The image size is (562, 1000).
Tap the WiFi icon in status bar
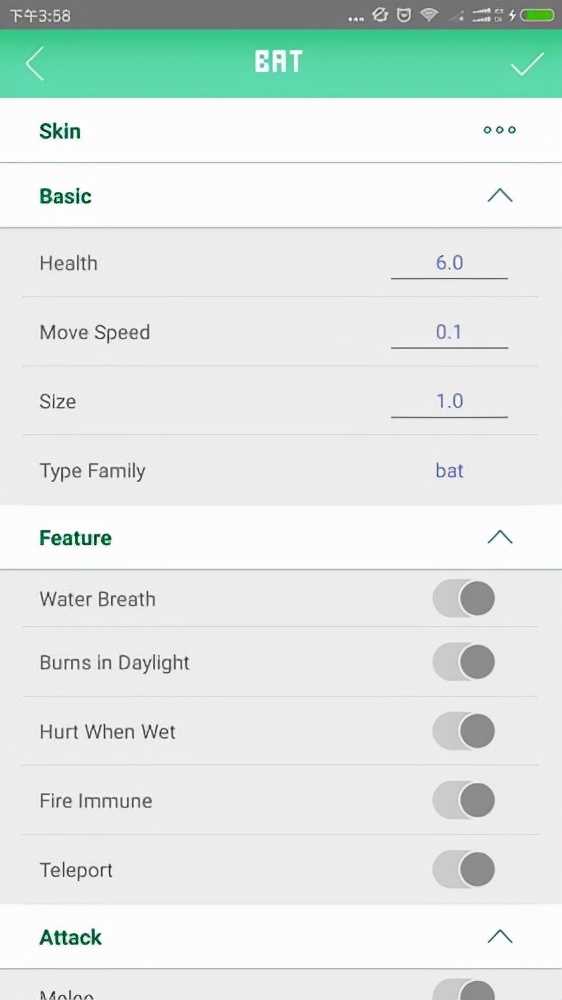click(x=429, y=15)
